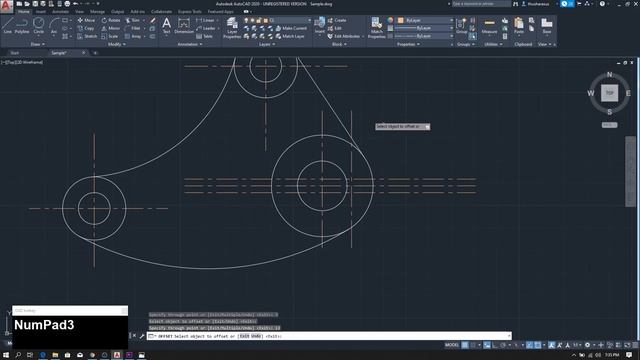
Task: Click Make Current layer button
Action: 291,28
